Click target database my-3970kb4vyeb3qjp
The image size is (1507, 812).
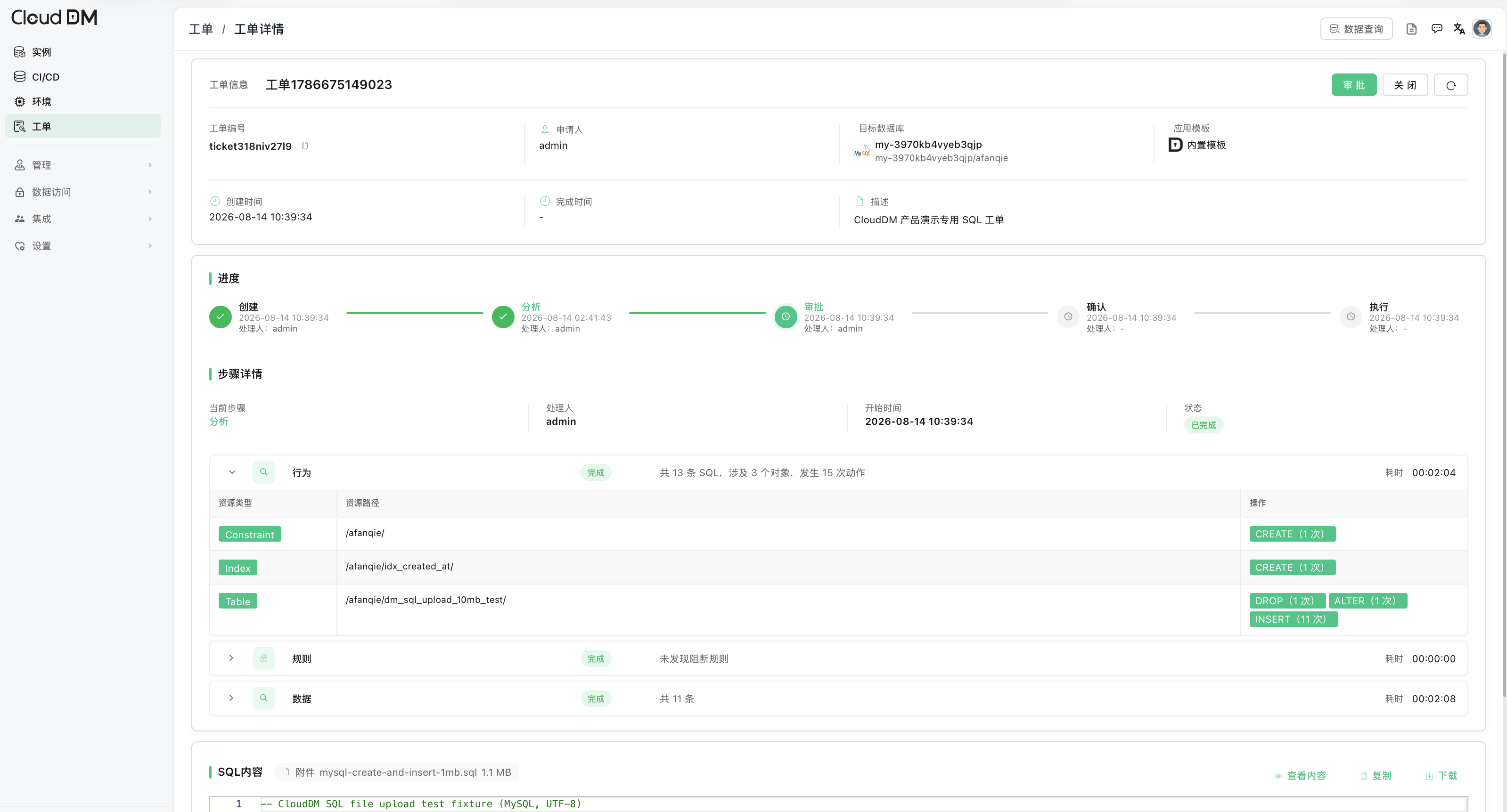click(x=928, y=145)
